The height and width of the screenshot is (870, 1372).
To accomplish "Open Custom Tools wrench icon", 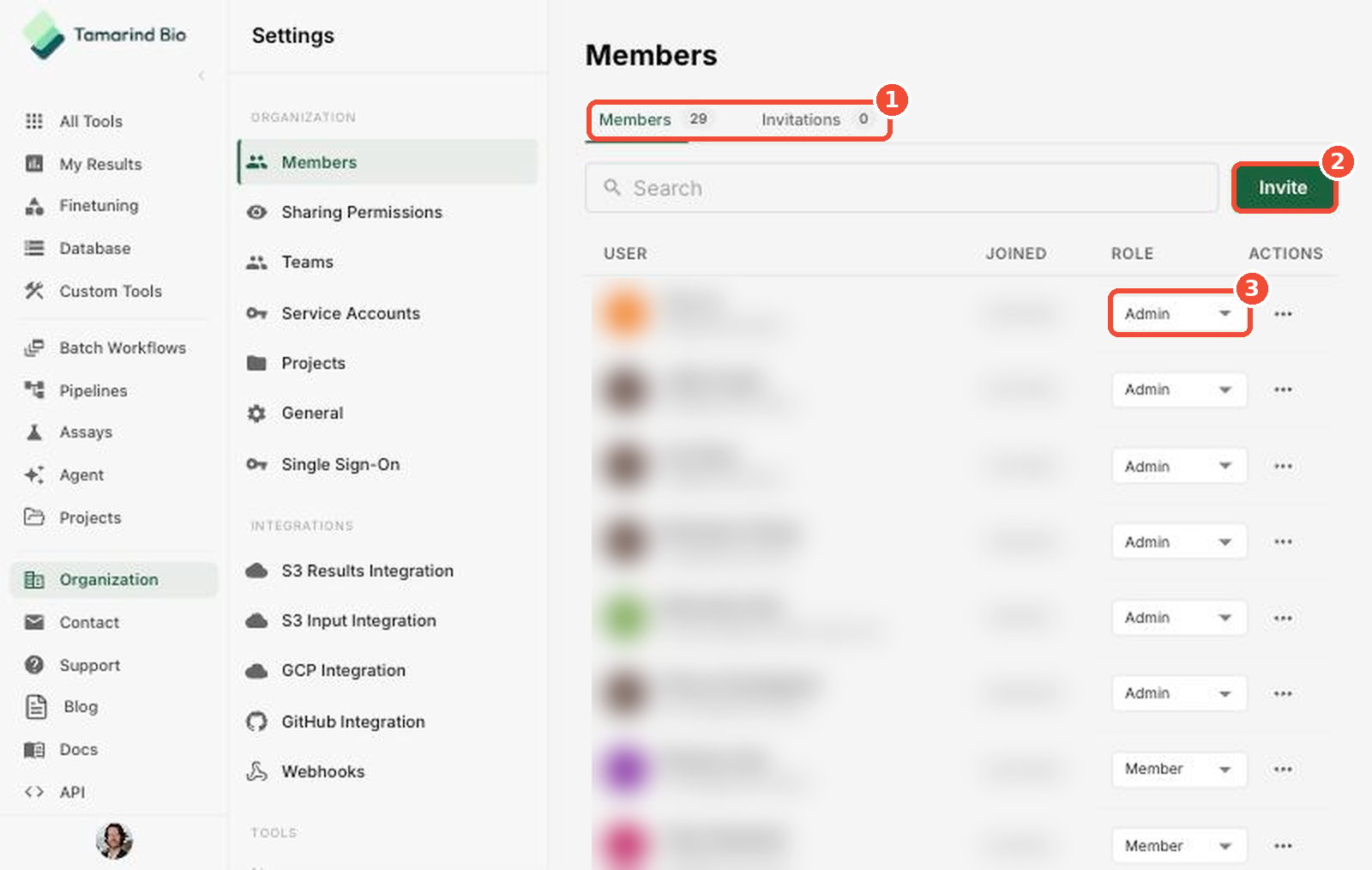I will click(34, 291).
